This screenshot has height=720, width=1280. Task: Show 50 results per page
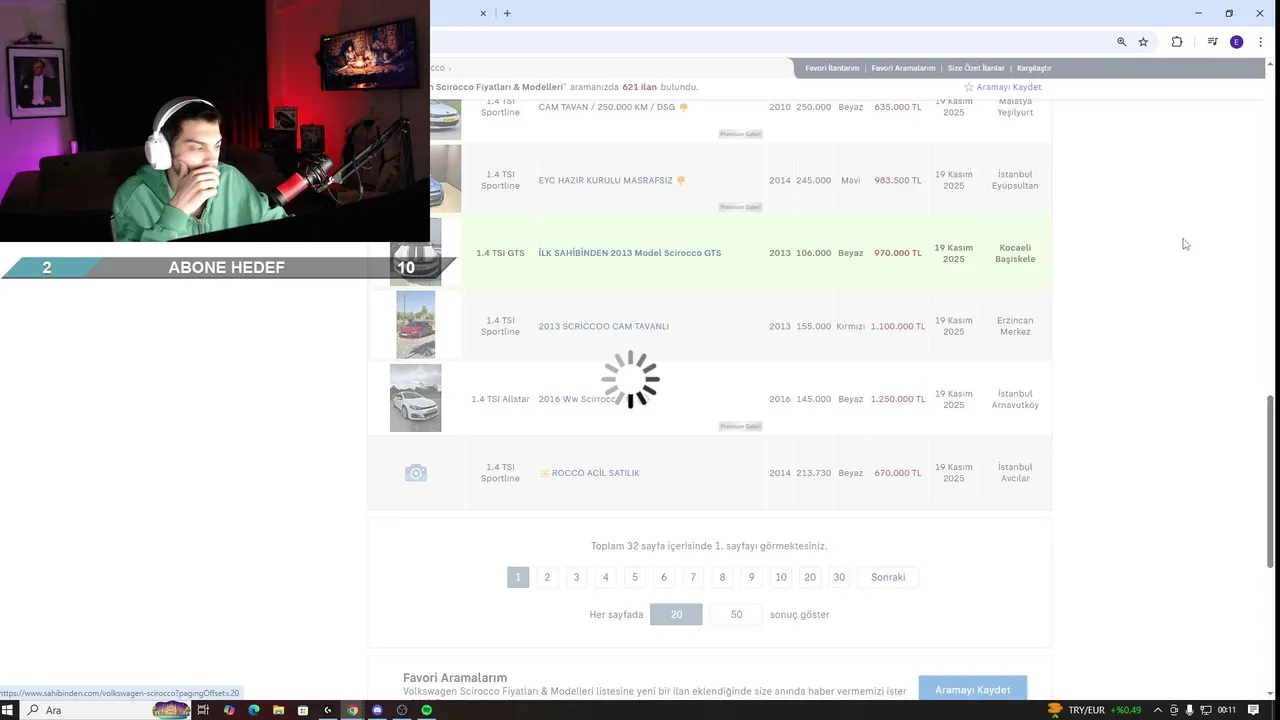click(736, 614)
